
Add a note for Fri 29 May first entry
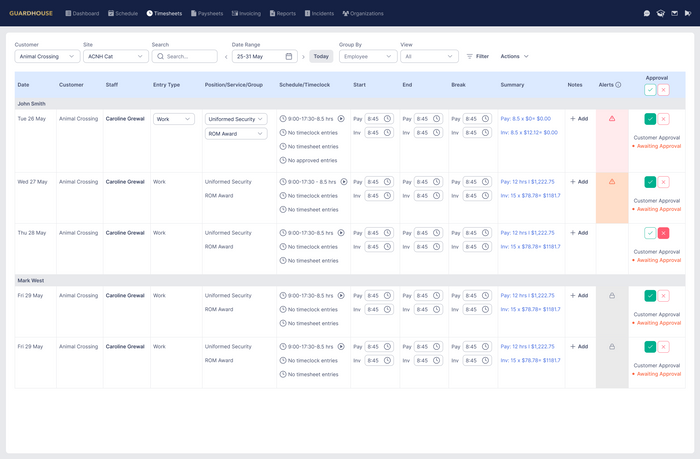579,296
